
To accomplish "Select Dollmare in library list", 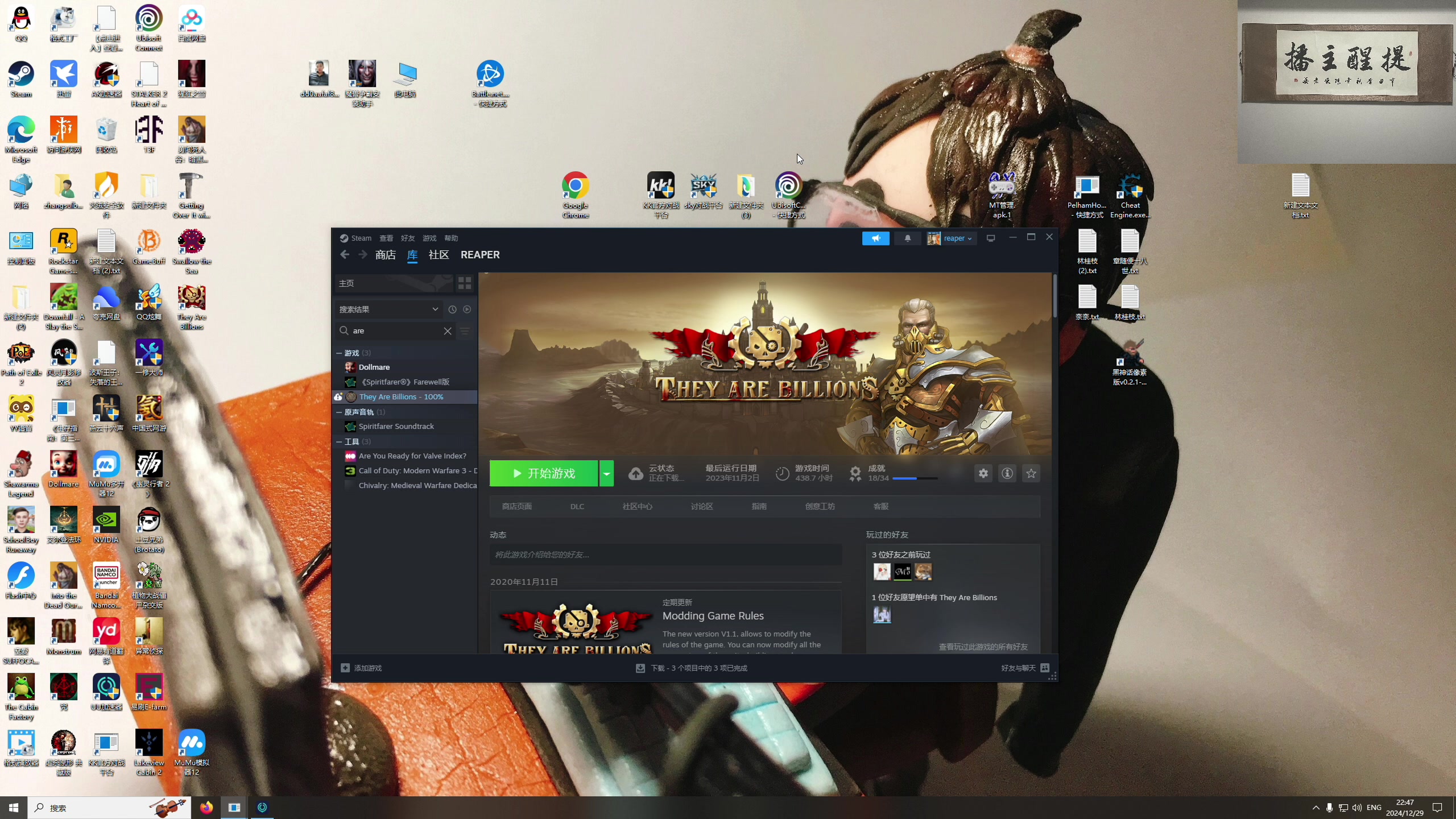I will pos(405,367).
